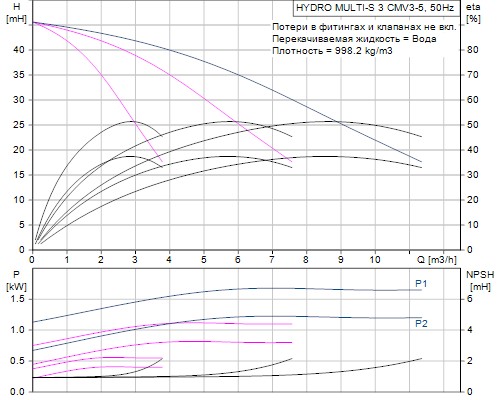This screenshot has height=400, width=500.
Task: Click the 35 tick on the H axis
Action: (x=19, y=75)
